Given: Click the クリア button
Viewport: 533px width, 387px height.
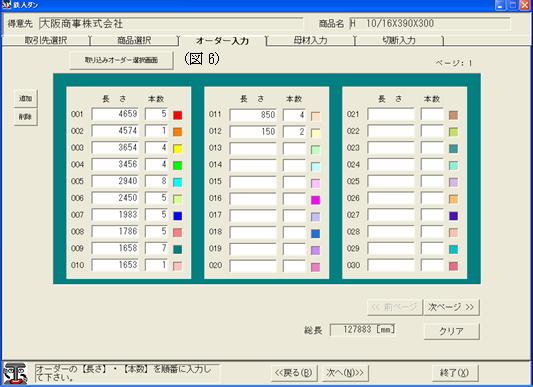Looking at the screenshot, I should pyautogui.click(x=451, y=331).
